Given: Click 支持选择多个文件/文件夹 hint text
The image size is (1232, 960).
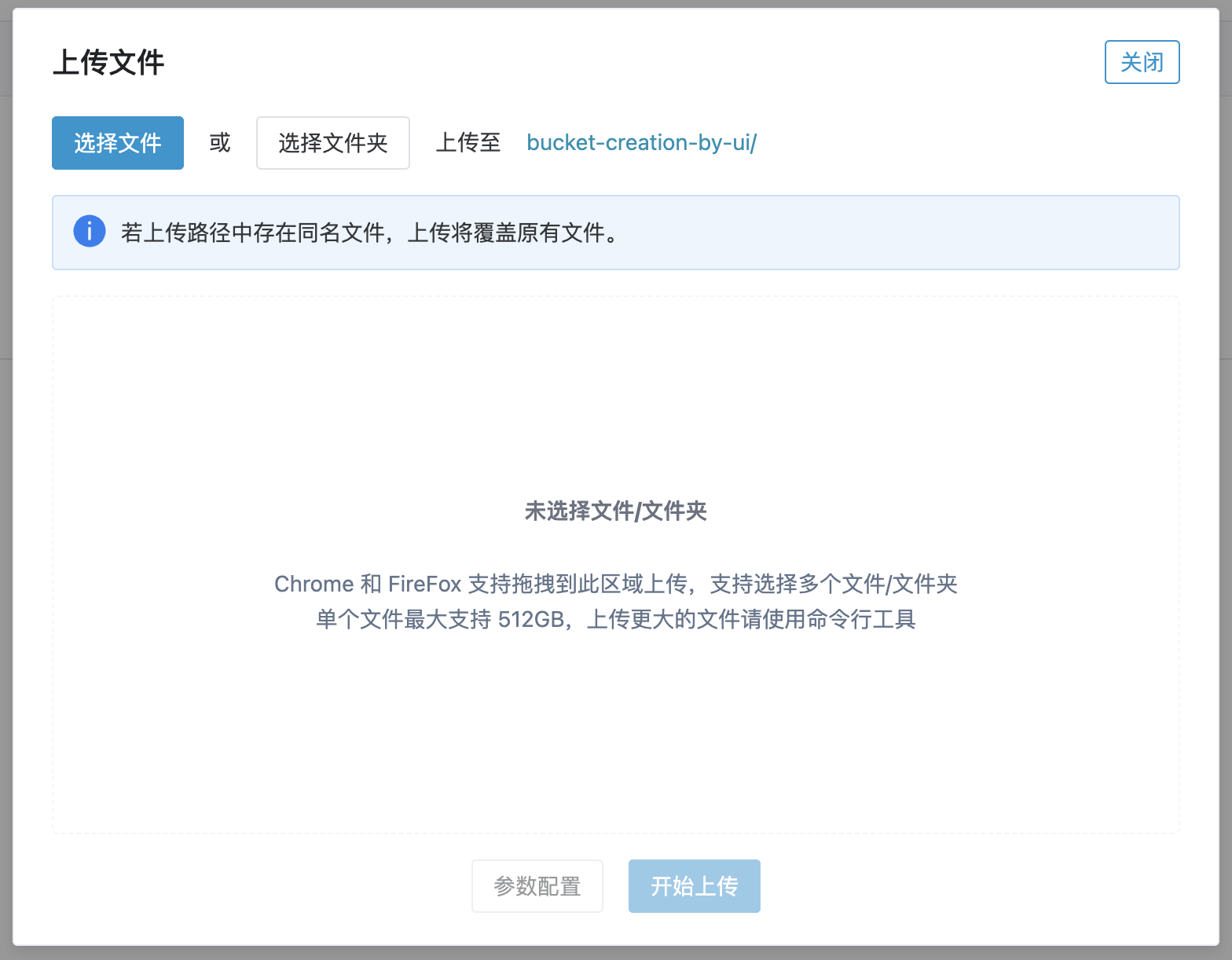Looking at the screenshot, I should pos(833,584).
